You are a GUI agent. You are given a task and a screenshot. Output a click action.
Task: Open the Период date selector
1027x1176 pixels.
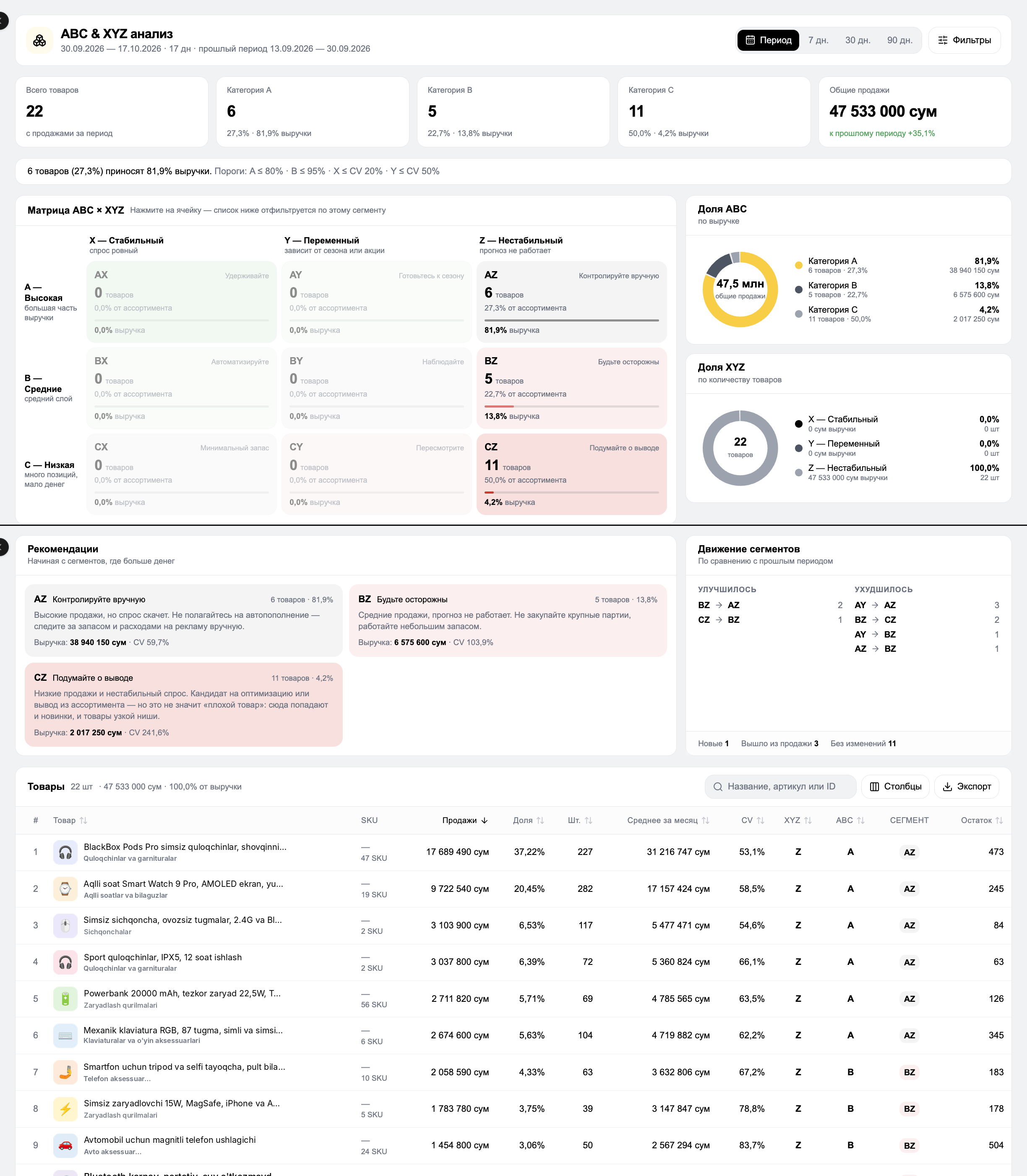tap(768, 40)
